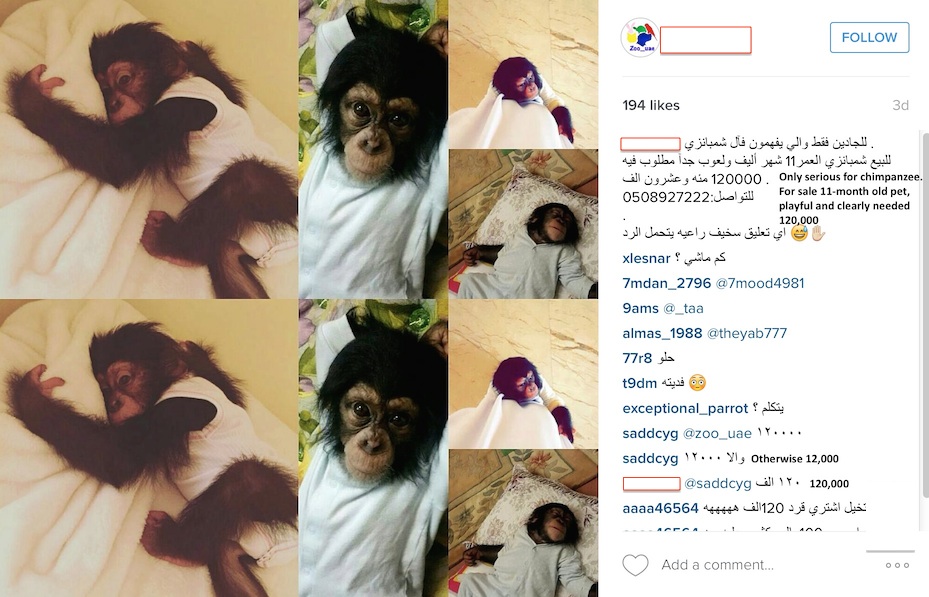Open t9dm commenter profile

click(639, 383)
